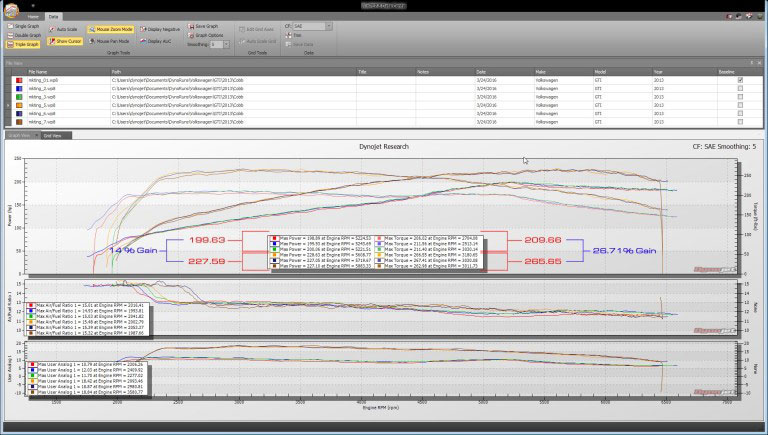Check Baseline checkbox for mkting_6 row
The width and height of the screenshot is (768, 435).
740,113
